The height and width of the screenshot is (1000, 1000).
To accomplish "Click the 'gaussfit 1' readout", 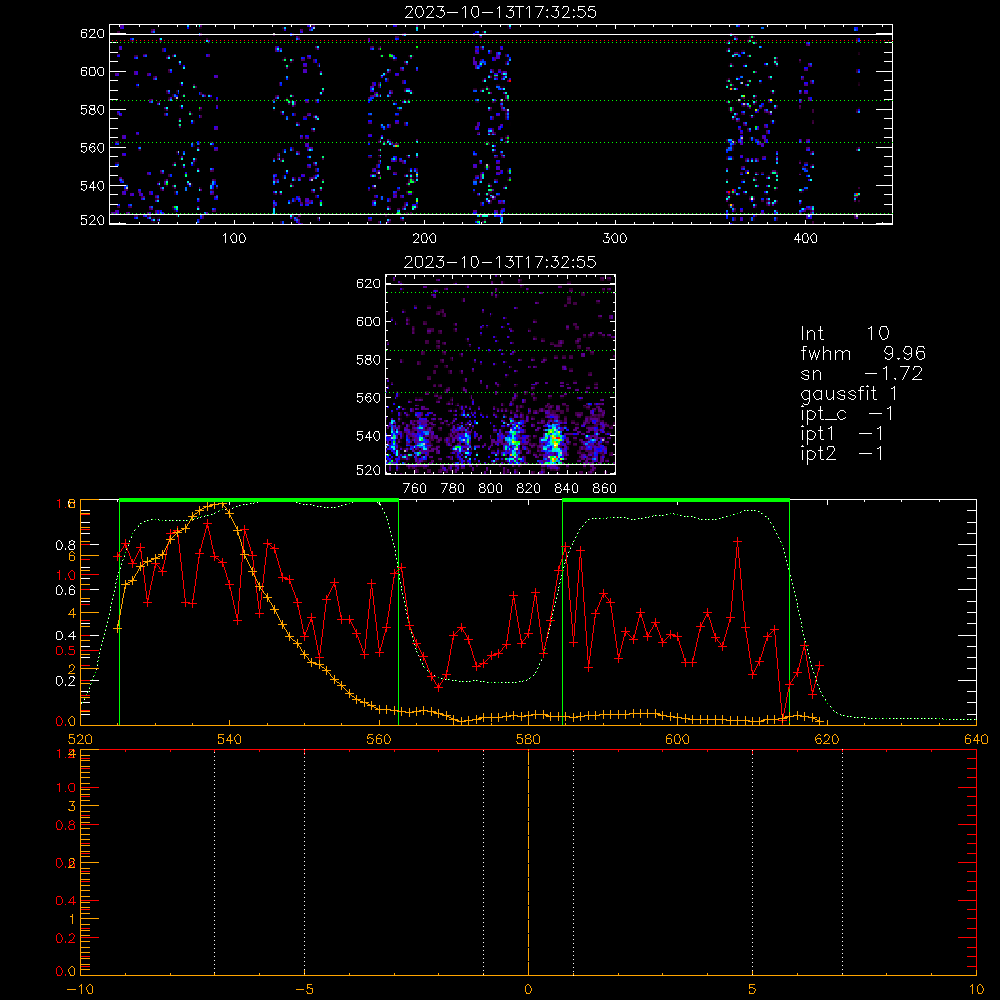I will coord(849,393).
